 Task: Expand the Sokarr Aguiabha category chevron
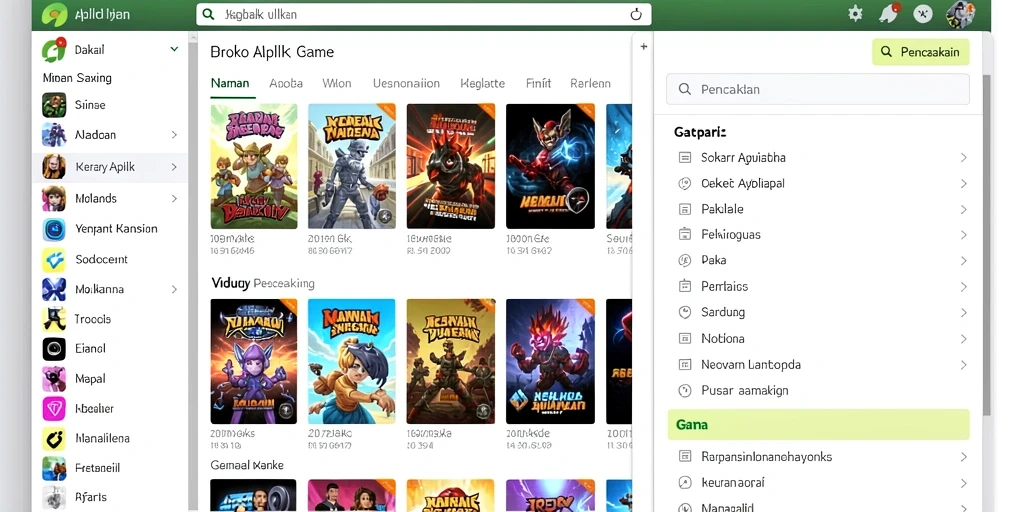point(963,157)
